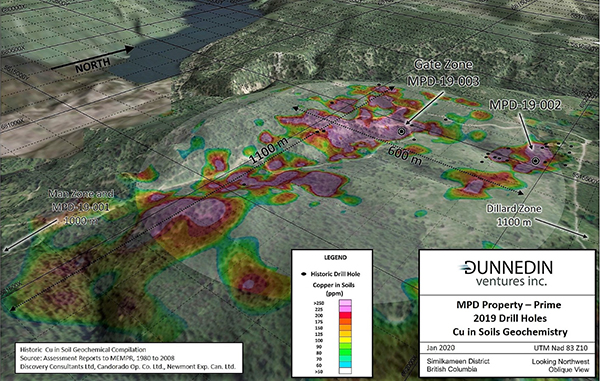
Task: Click the Historic Drill Hole legend symbol
Action: pos(304,274)
